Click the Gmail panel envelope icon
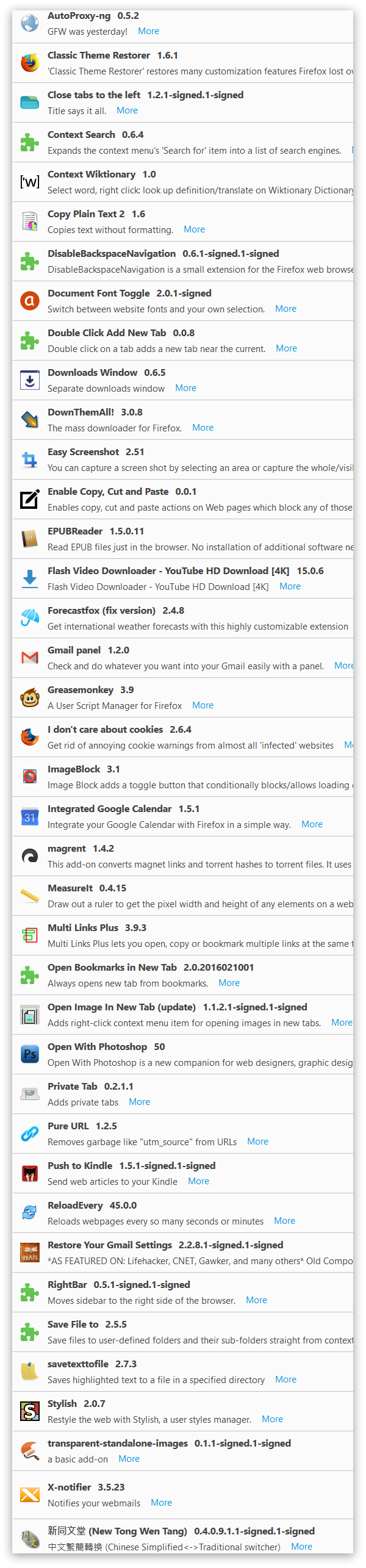Viewport: 366px width, 1568px height. point(29,658)
